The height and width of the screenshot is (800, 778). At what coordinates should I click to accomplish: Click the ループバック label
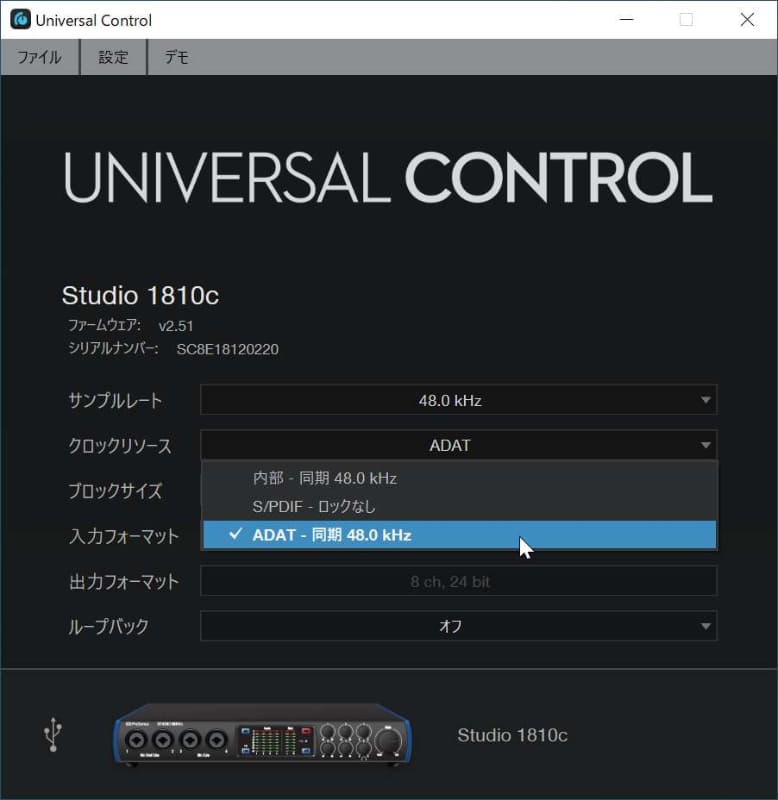[109, 626]
